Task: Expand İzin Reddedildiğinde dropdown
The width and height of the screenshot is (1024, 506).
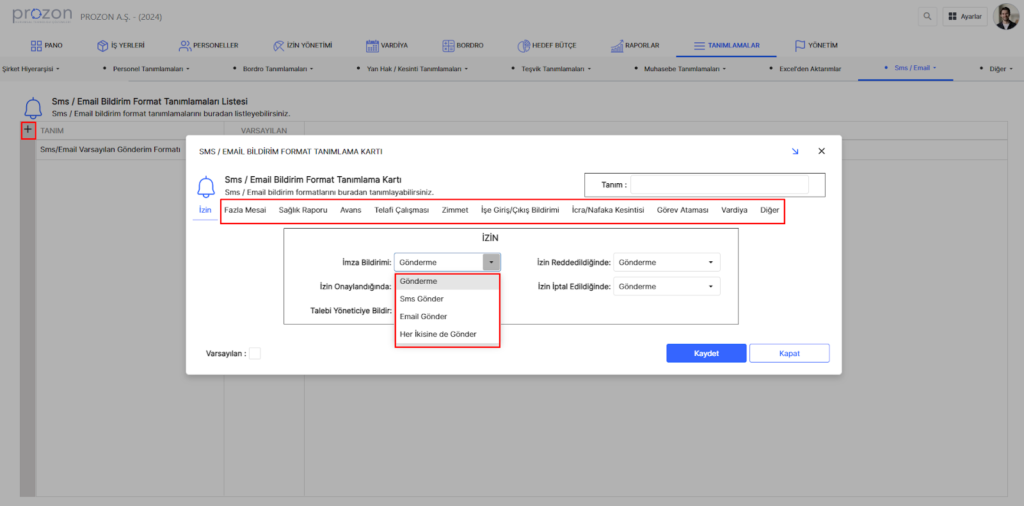Action: 665,262
